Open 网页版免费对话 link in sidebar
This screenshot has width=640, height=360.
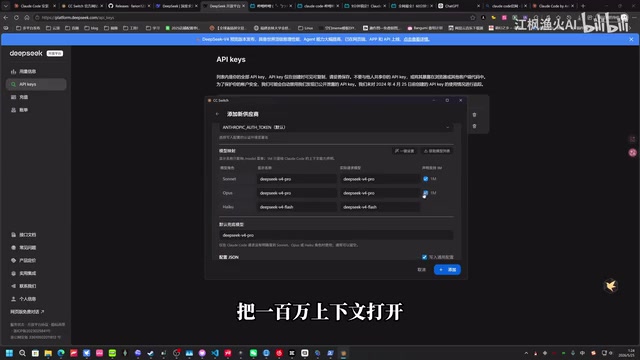coord(27,311)
